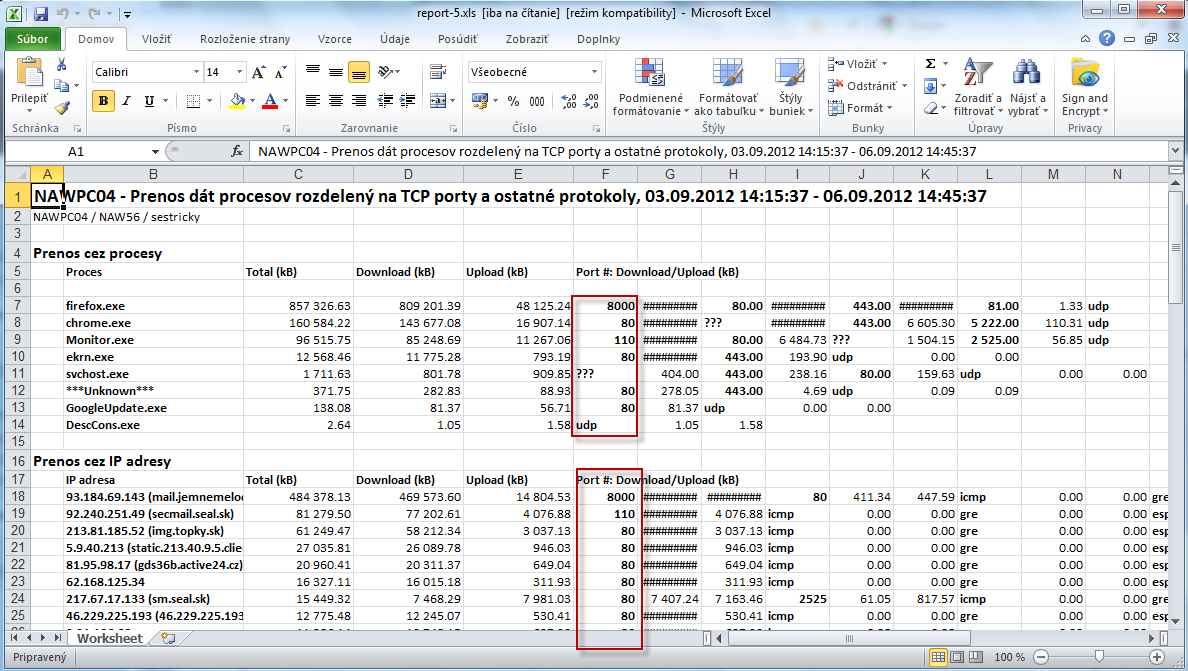Apply yellow fill color bucket
Screen dimensions: 1188x671
[x=237, y=101]
